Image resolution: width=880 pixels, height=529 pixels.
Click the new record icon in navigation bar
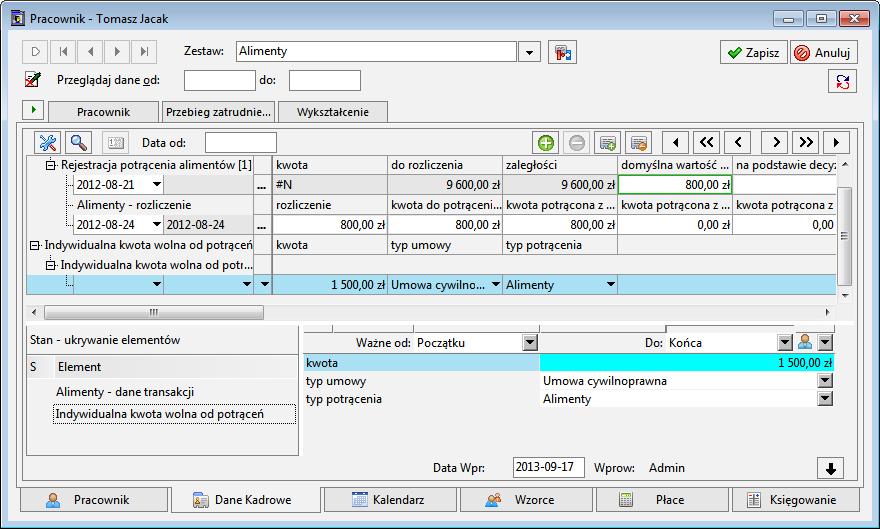coord(35,52)
